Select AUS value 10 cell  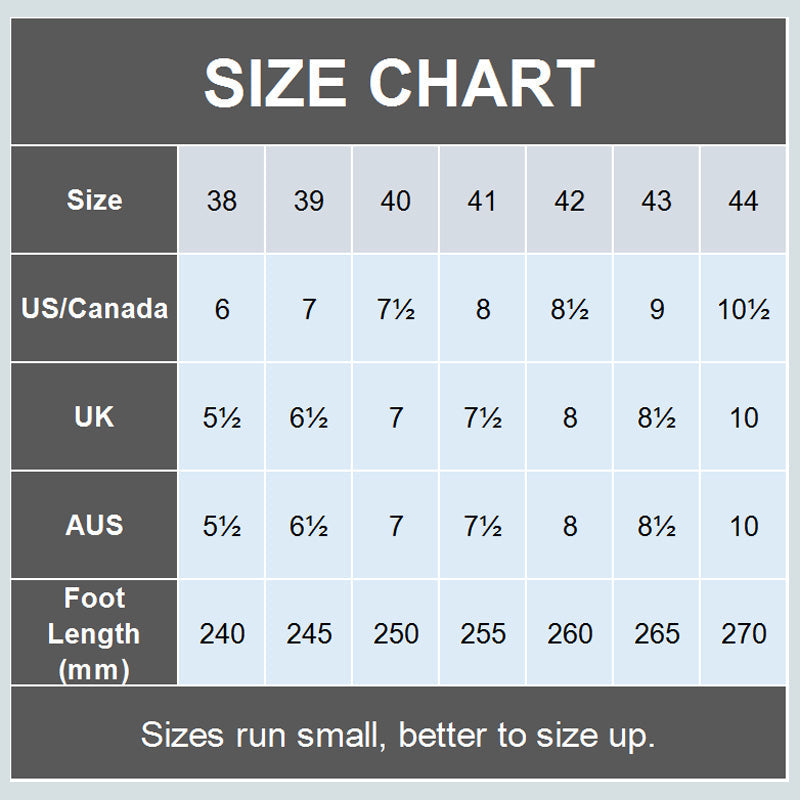(743, 525)
